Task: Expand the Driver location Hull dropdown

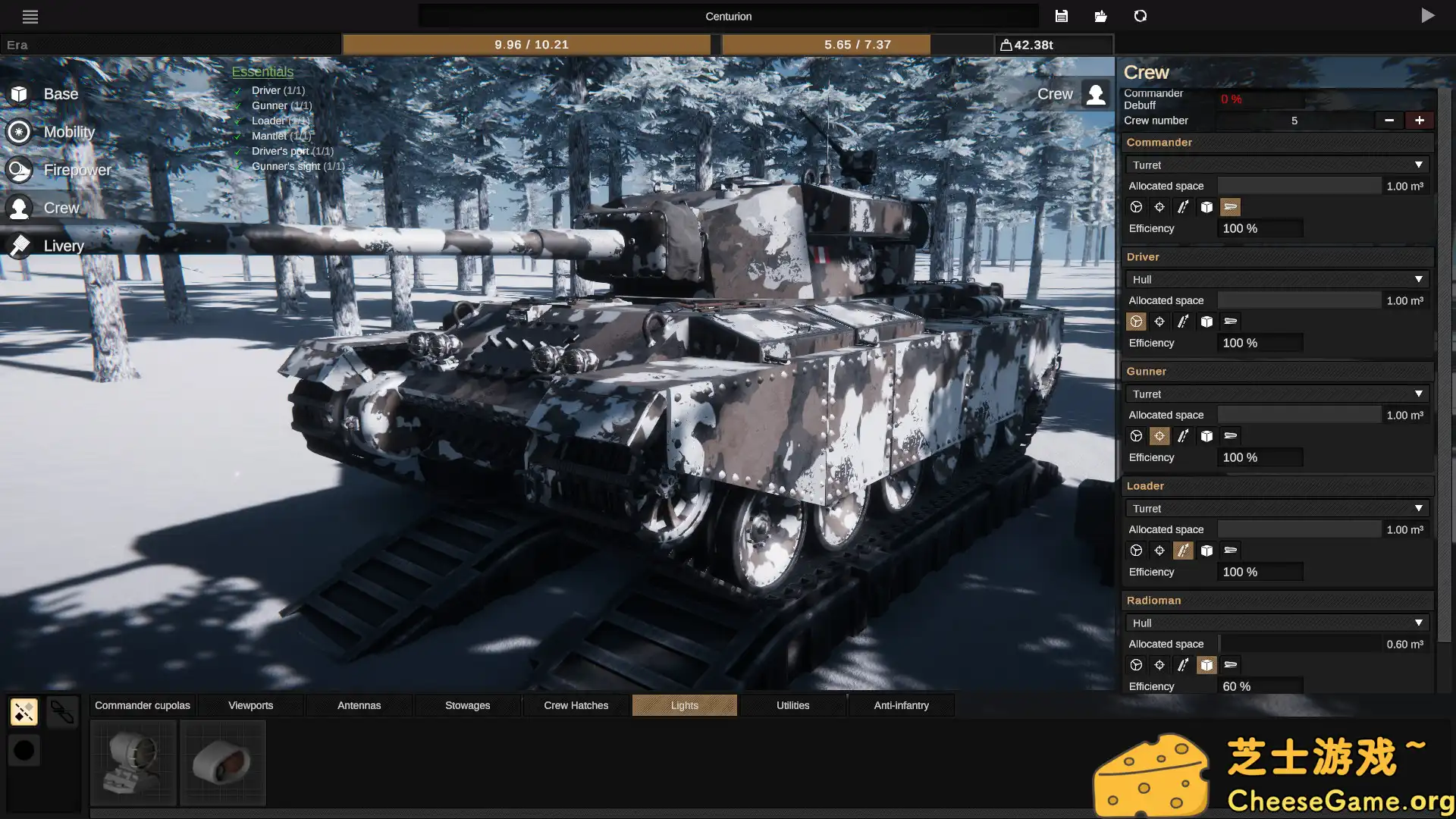Action: tap(1276, 279)
